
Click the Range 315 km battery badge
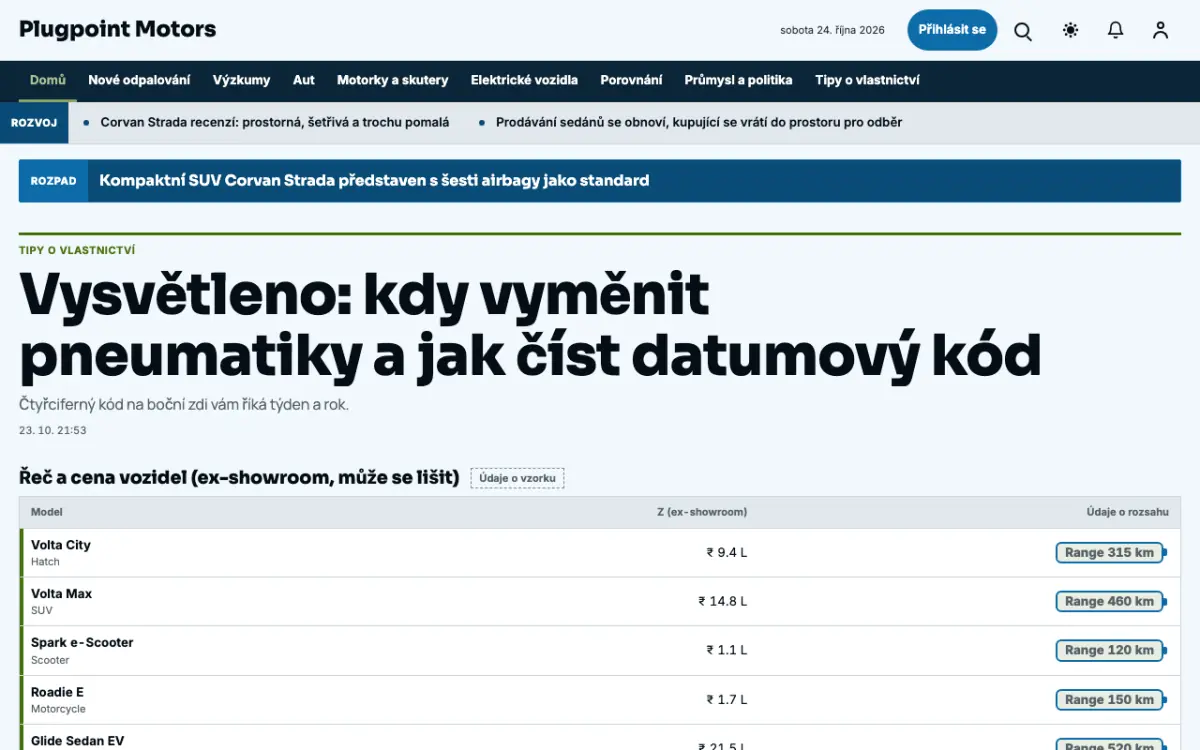coord(1111,552)
